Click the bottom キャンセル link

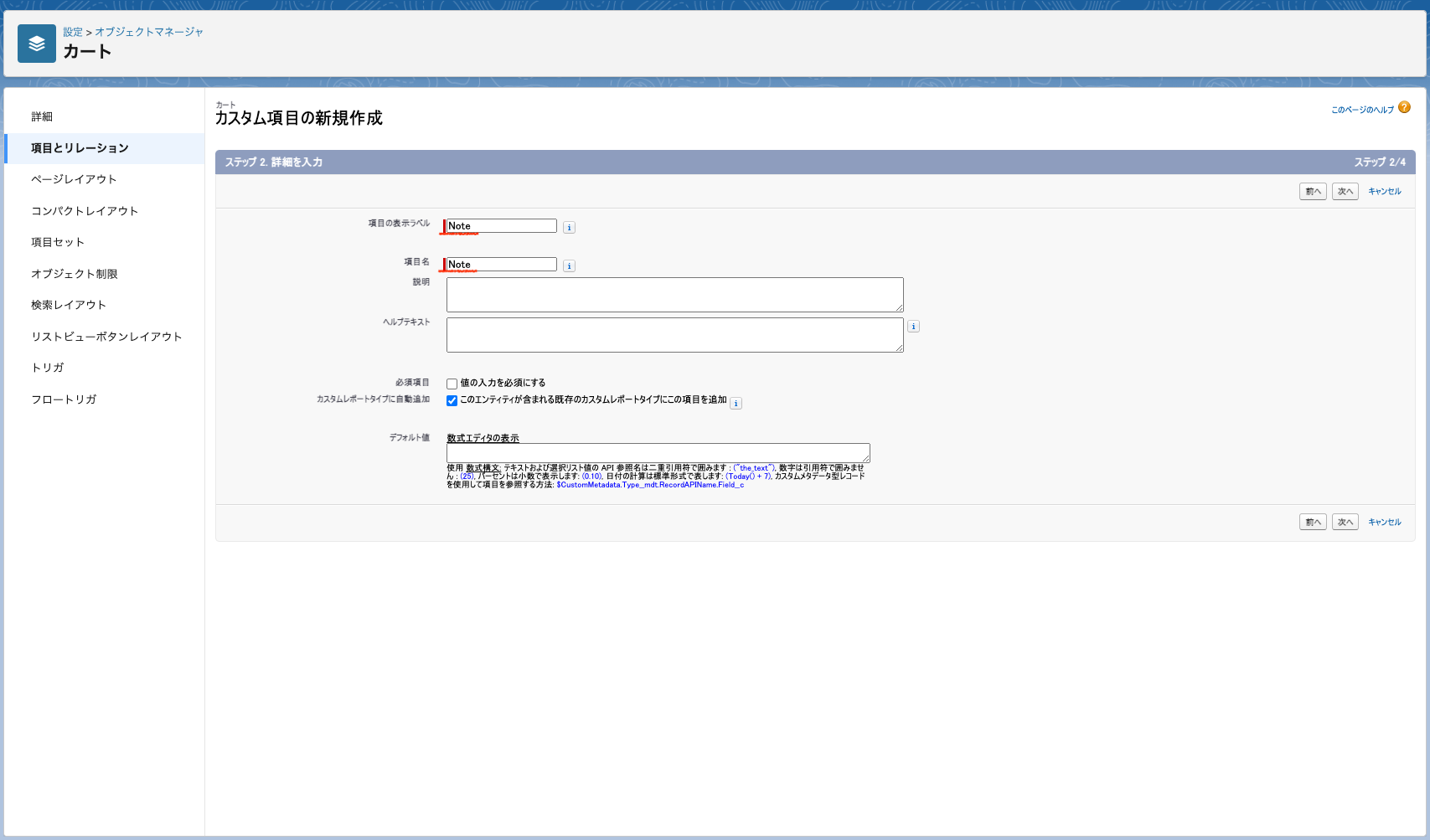[x=1385, y=523]
